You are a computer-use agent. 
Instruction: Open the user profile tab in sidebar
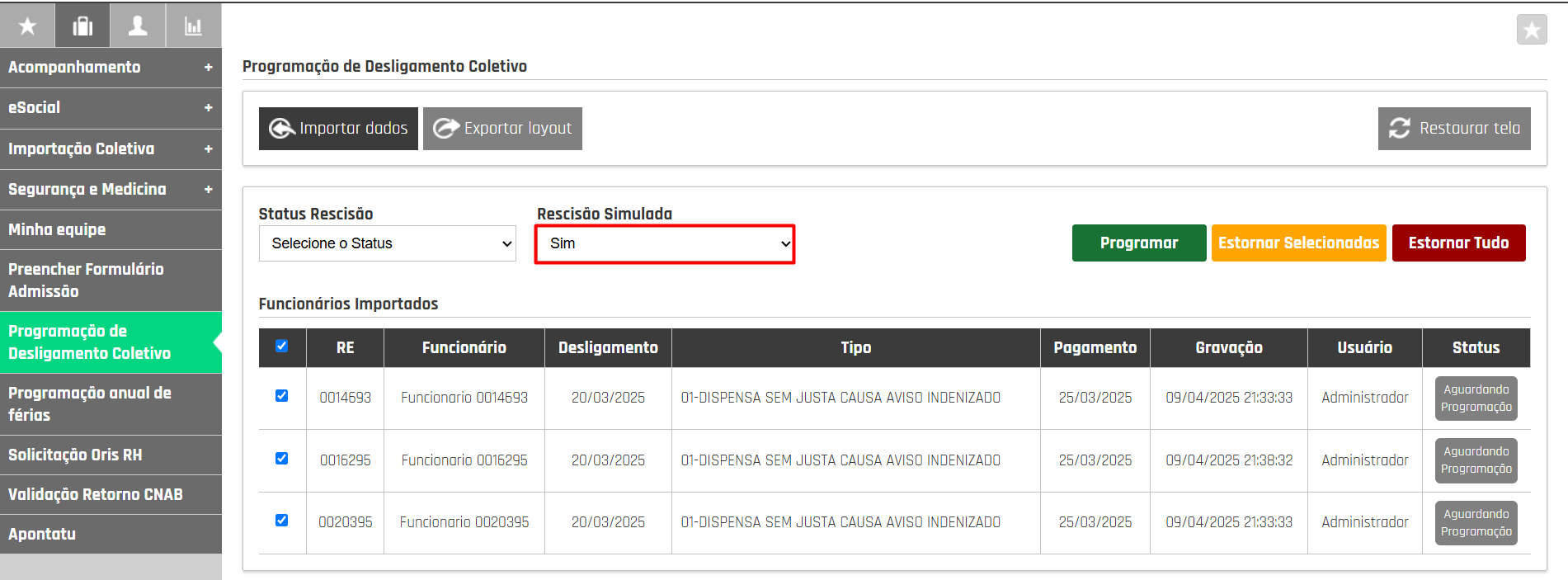point(138,26)
